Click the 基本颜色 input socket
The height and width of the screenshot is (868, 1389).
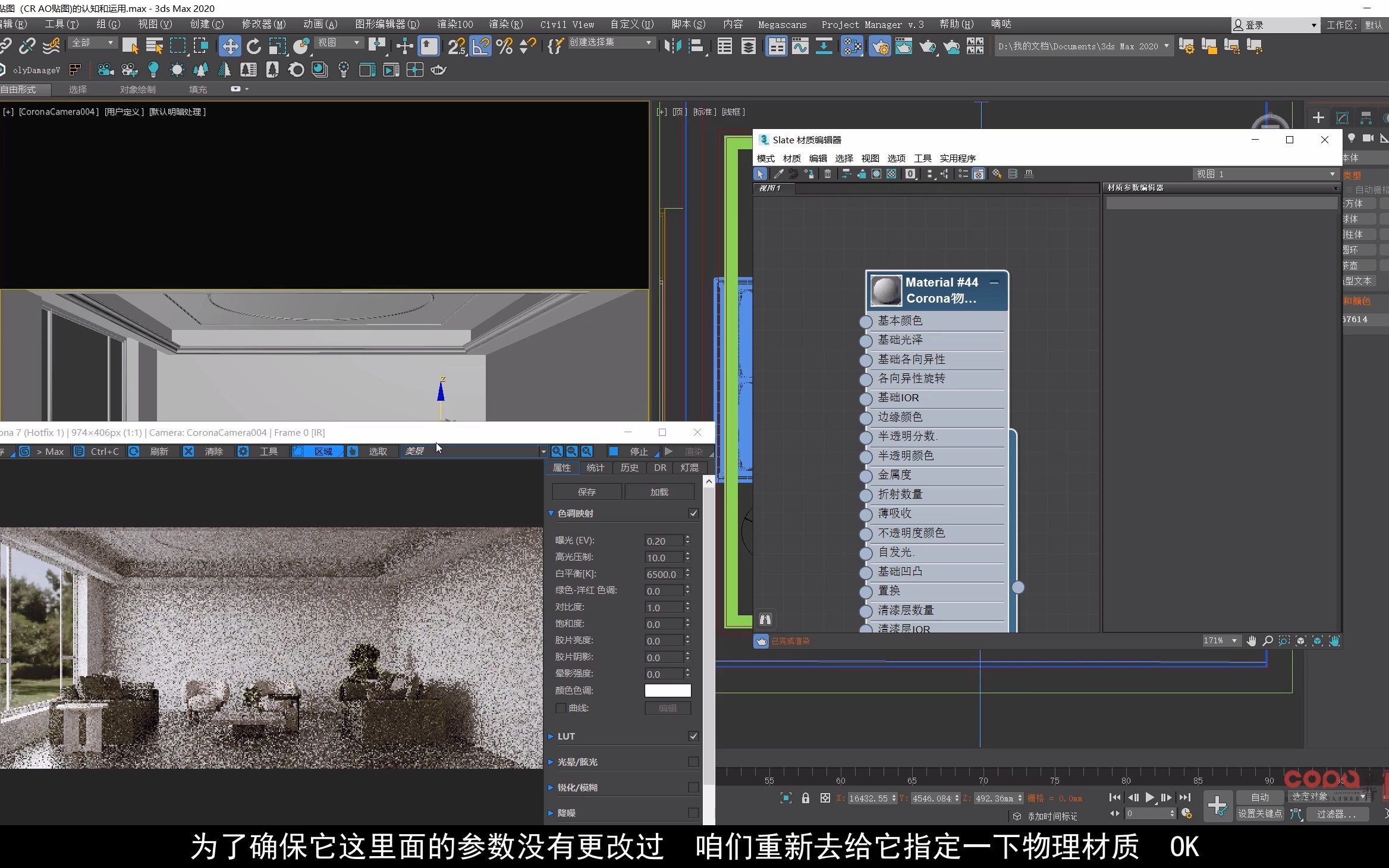coord(866,322)
